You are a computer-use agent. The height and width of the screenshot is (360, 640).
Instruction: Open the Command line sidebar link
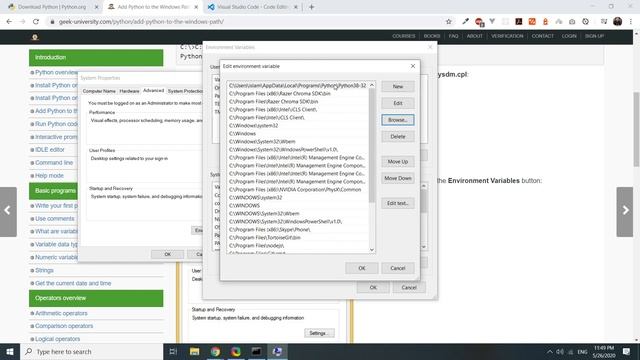pos(54,162)
